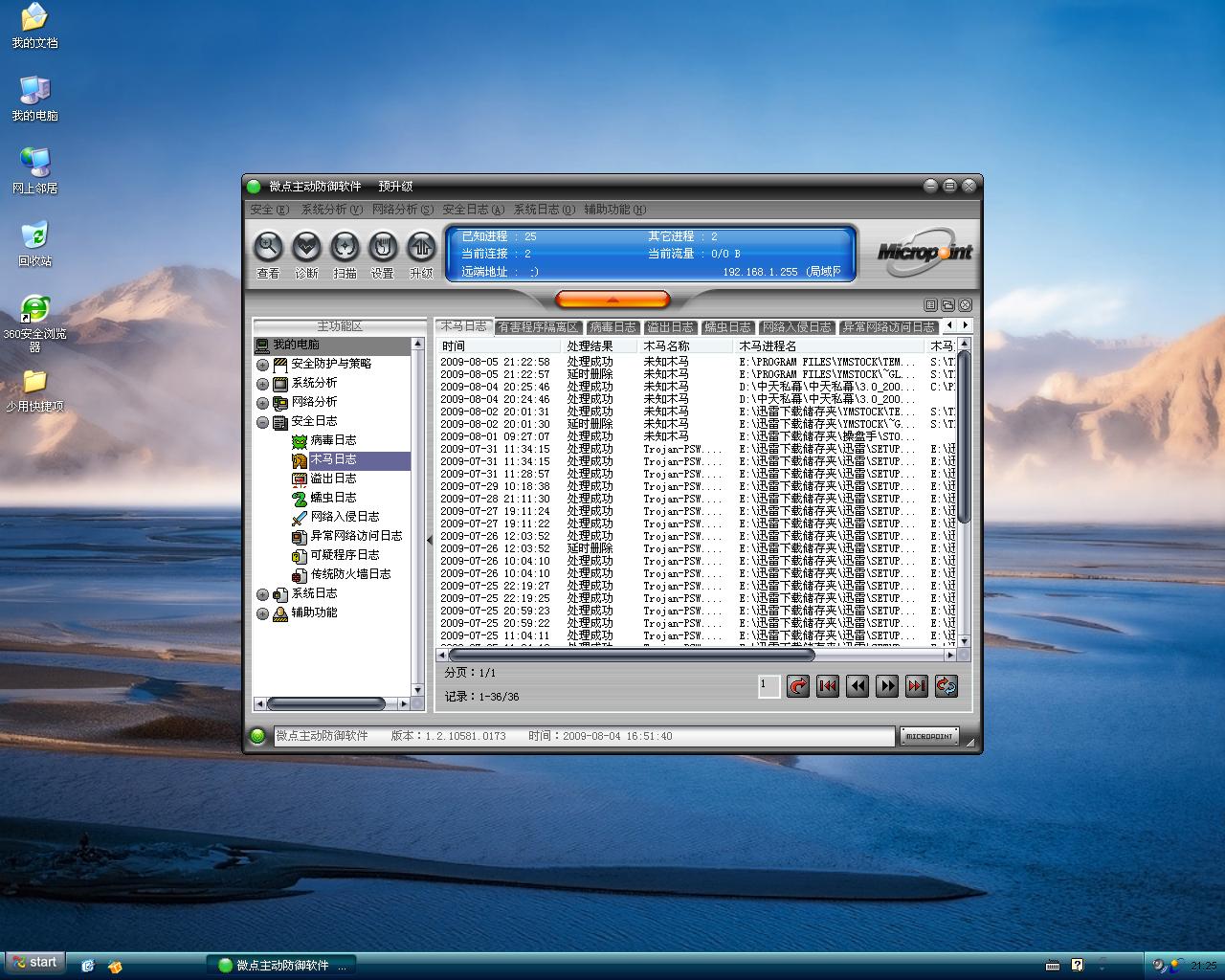This screenshot has height=980, width=1225.
Task: Select 蠕虫日志 in the tree
Action: (x=333, y=498)
